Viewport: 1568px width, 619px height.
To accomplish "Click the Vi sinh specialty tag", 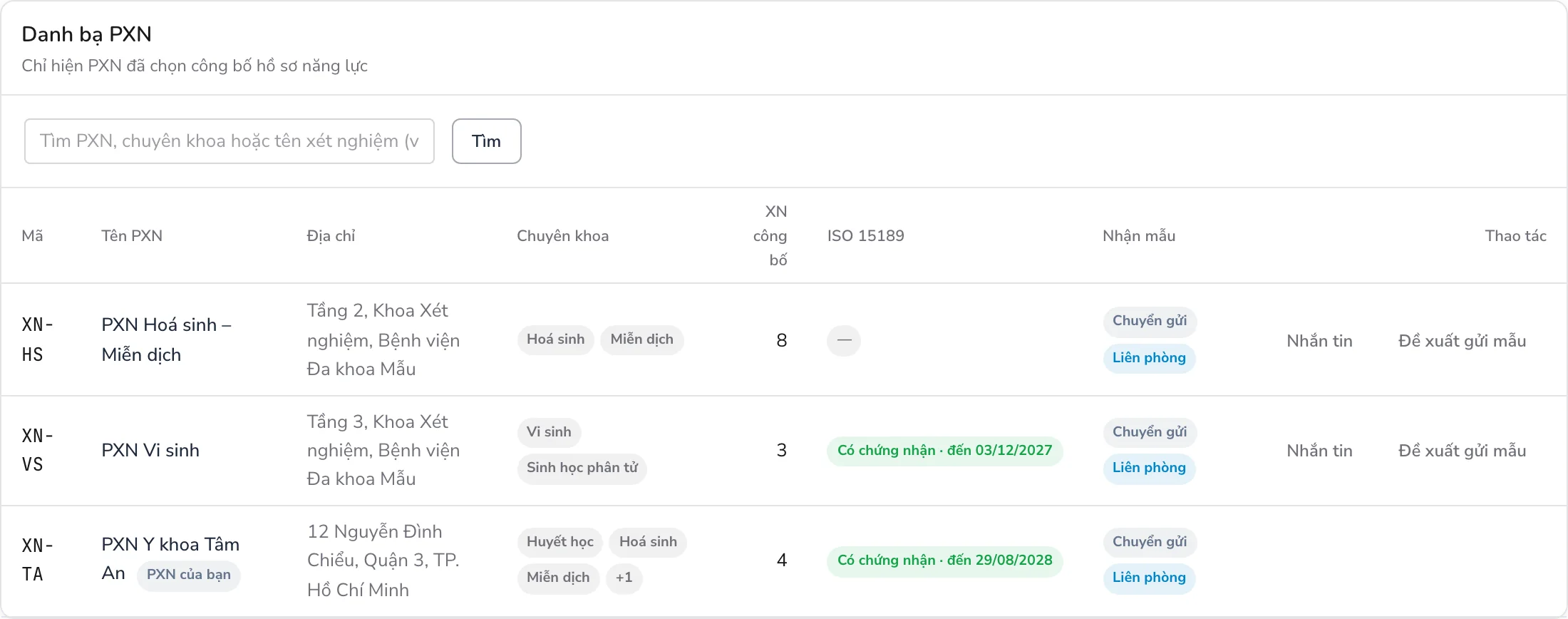I will point(549,432).
